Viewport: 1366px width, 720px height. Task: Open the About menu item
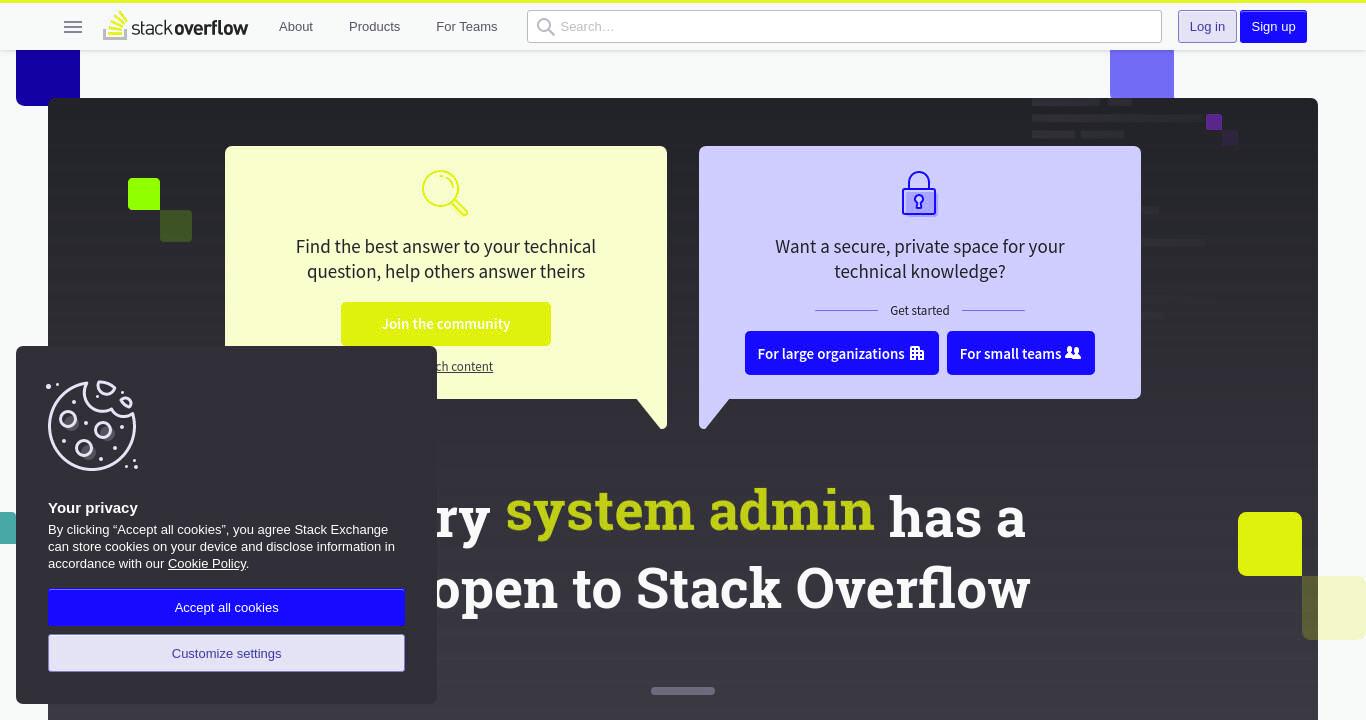(296, 27)
